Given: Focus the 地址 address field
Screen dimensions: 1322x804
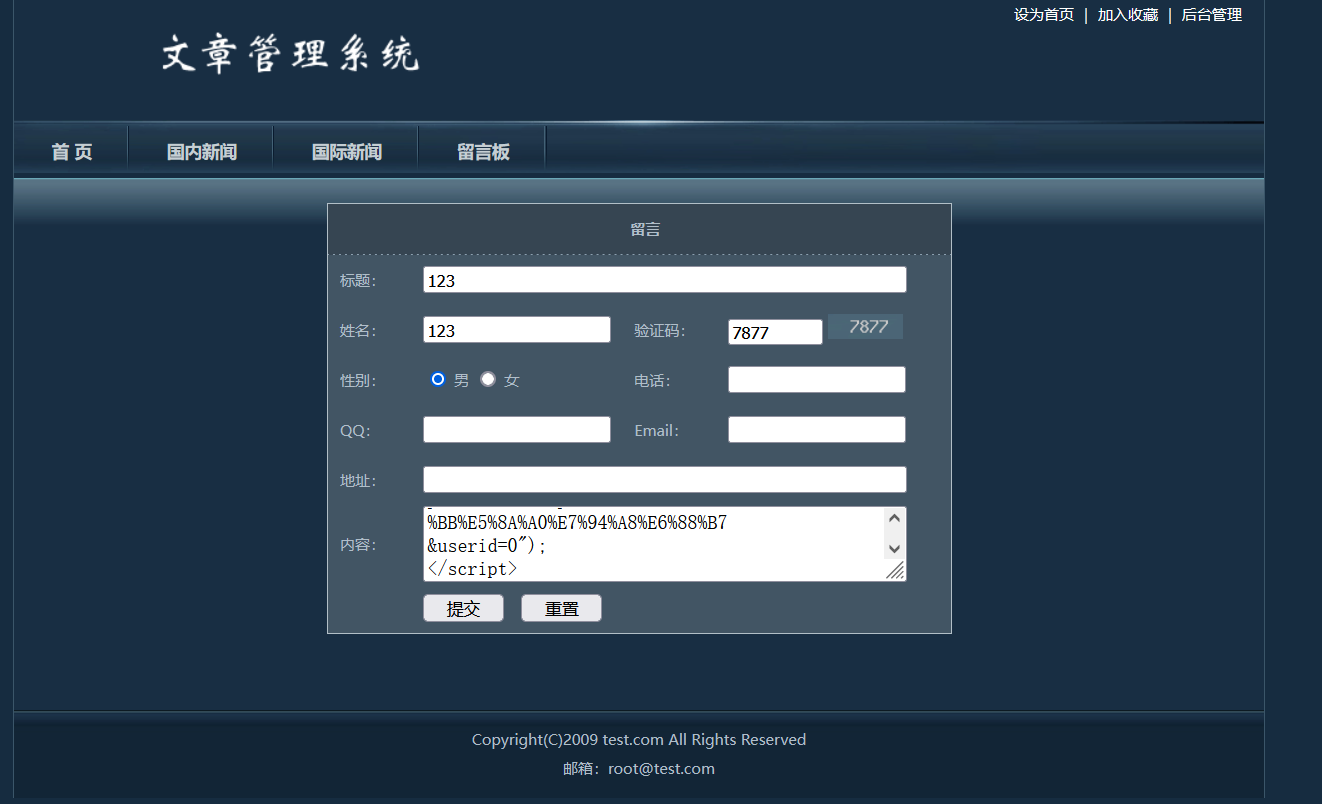Looking at the screenshot, I should click(x=665, y=480).
